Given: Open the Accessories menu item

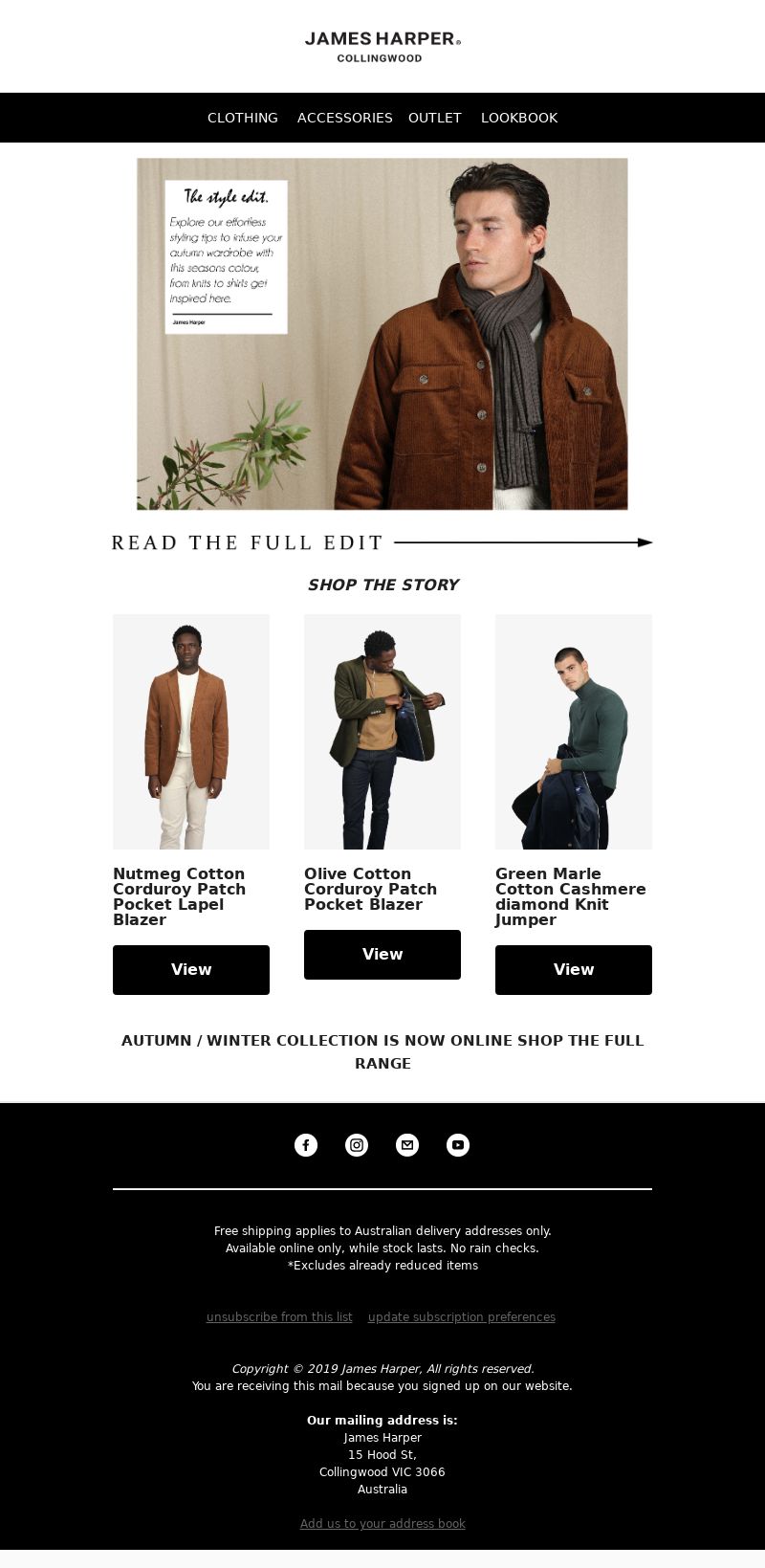Looking at the screenshot, I should click(345, 118).
